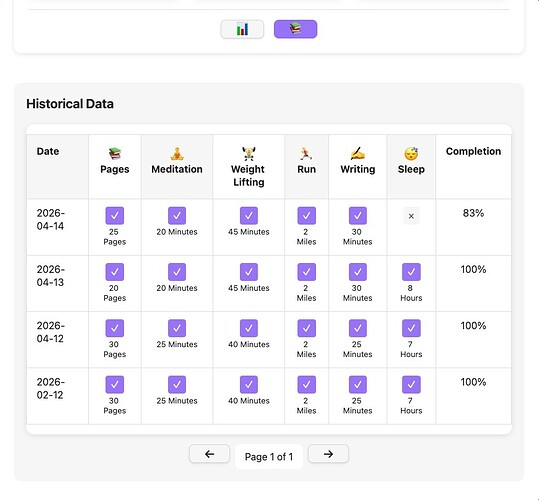Click the Page 1 of 1 indicator

click(269, 457)
